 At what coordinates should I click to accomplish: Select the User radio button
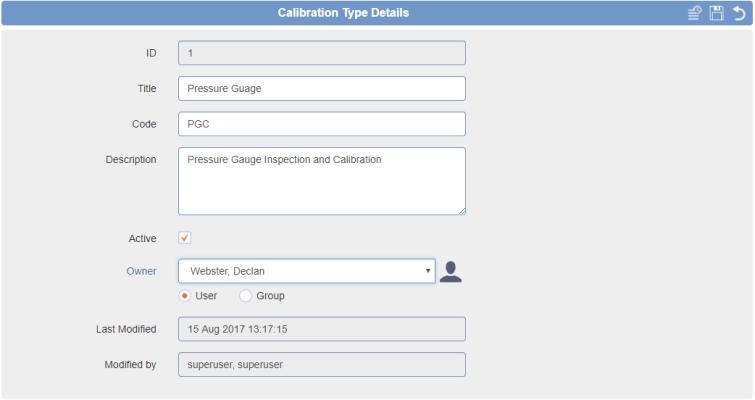coord(184,296)
